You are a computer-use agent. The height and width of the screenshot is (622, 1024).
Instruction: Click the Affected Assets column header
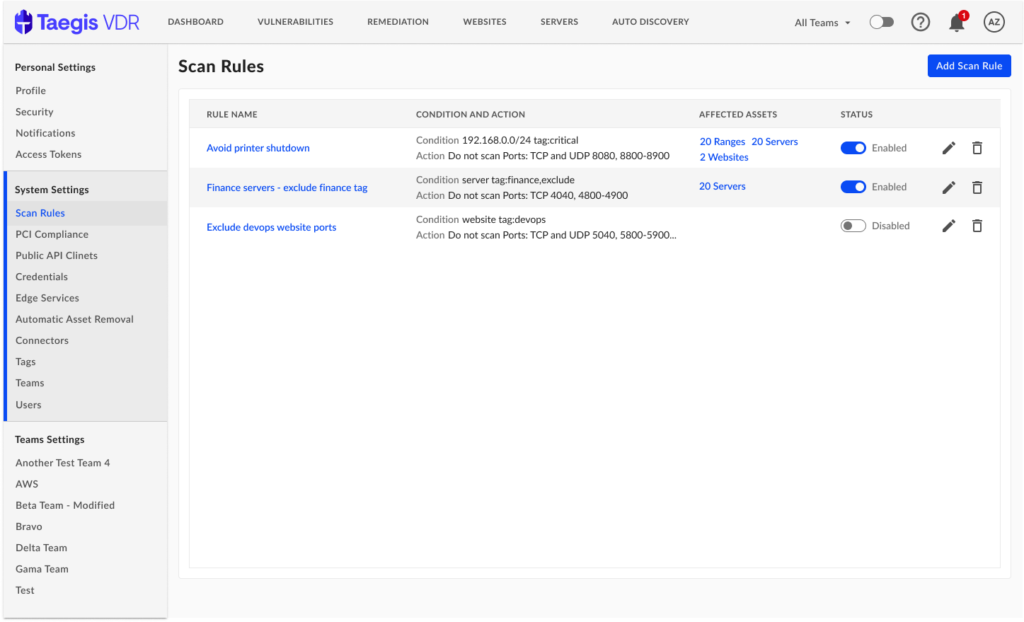pyautogui.click(x=738, y=114)
